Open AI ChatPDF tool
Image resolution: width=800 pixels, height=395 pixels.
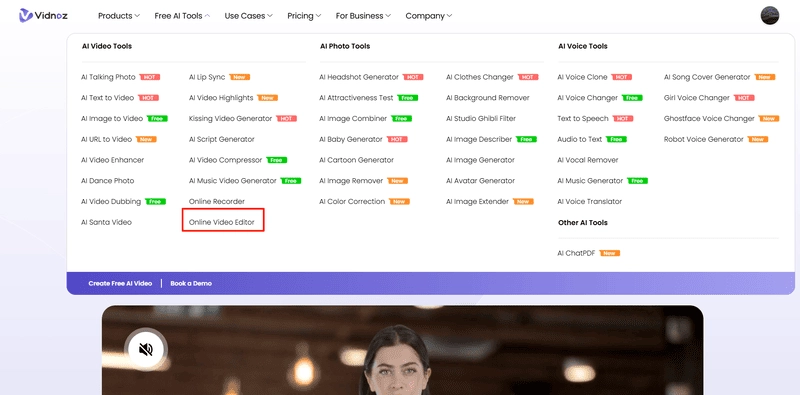576,253
